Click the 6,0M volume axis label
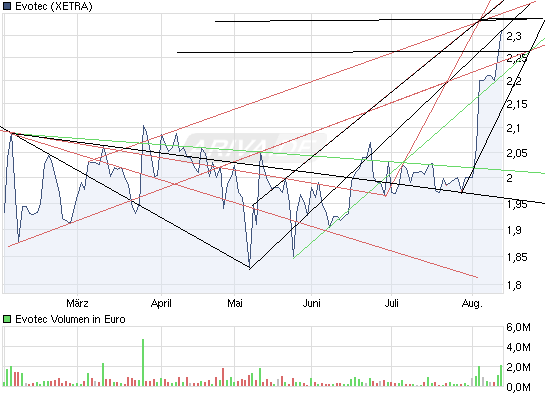Image resolution: width=545 pixels, height=395 pixels. tap(518, 327)
